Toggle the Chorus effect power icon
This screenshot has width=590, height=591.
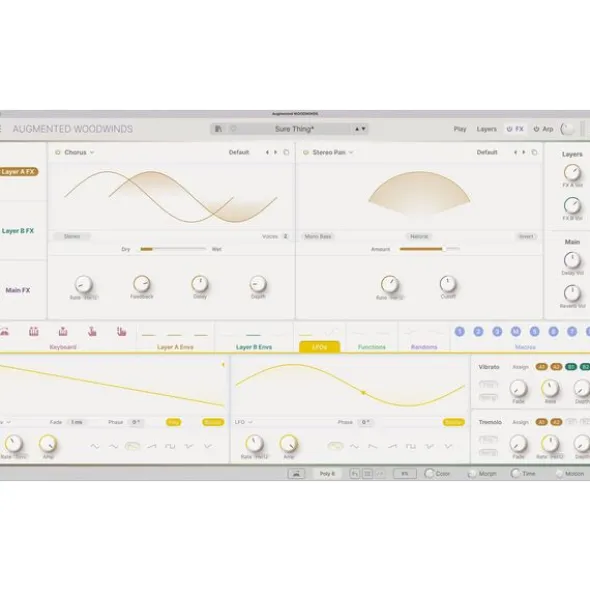point(58,152)
